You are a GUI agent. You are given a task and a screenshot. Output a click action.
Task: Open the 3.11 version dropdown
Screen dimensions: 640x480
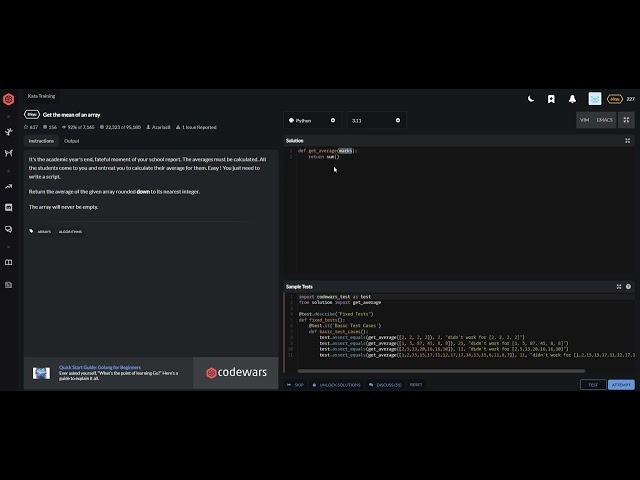click(x=376, y=120)
